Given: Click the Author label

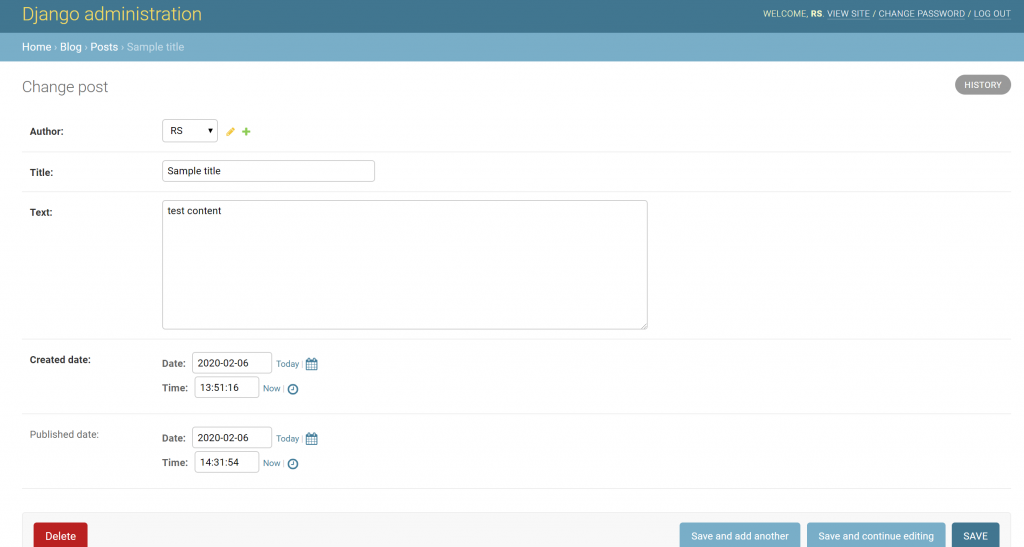Looking at the screenshot, I should 46,131.
